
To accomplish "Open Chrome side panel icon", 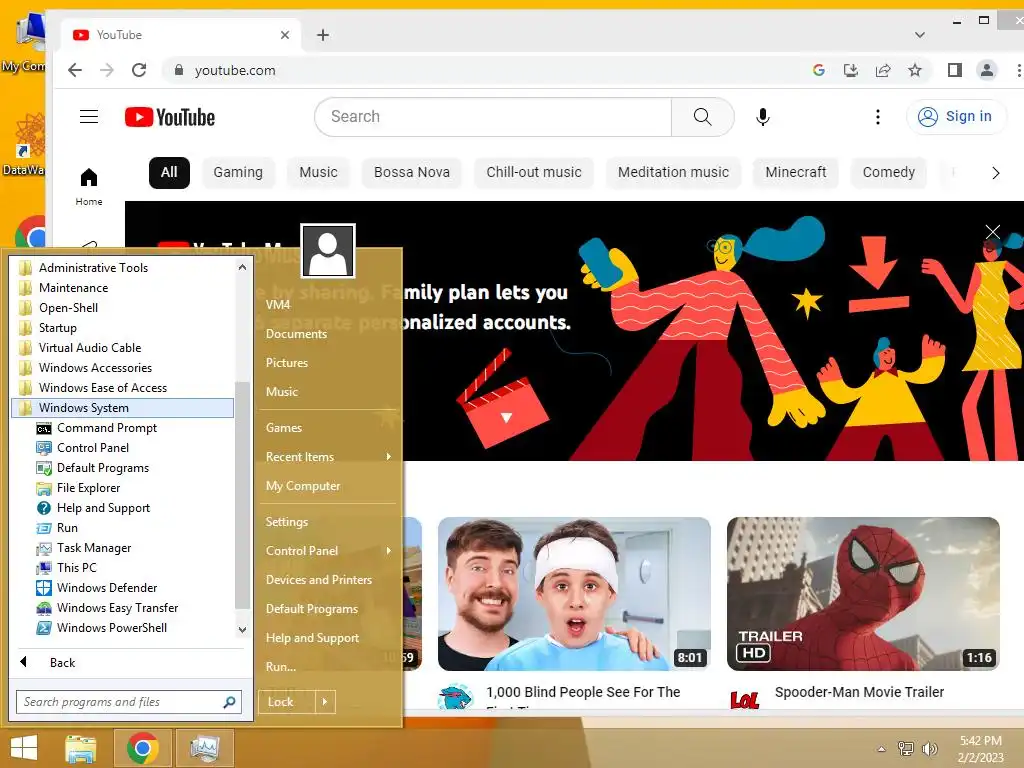I will (955, 70).
